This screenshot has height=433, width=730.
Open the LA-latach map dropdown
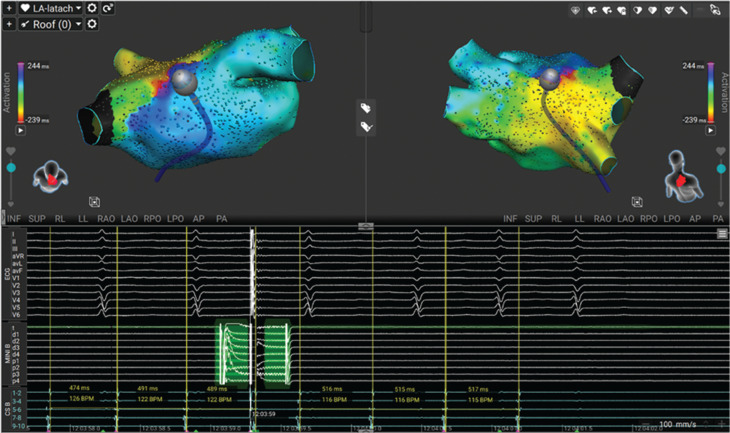pyautogui.click(x=78, y=8)
